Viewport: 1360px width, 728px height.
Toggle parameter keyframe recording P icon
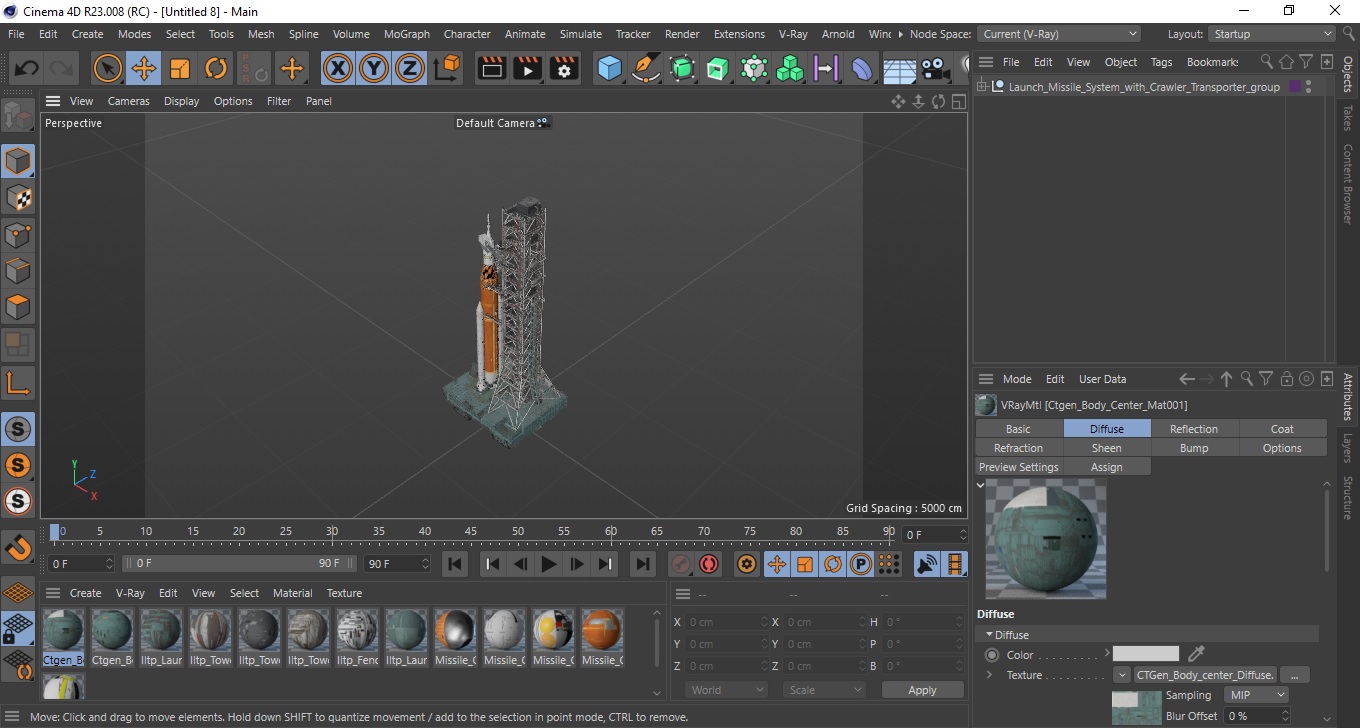click(x=860, y=564)
